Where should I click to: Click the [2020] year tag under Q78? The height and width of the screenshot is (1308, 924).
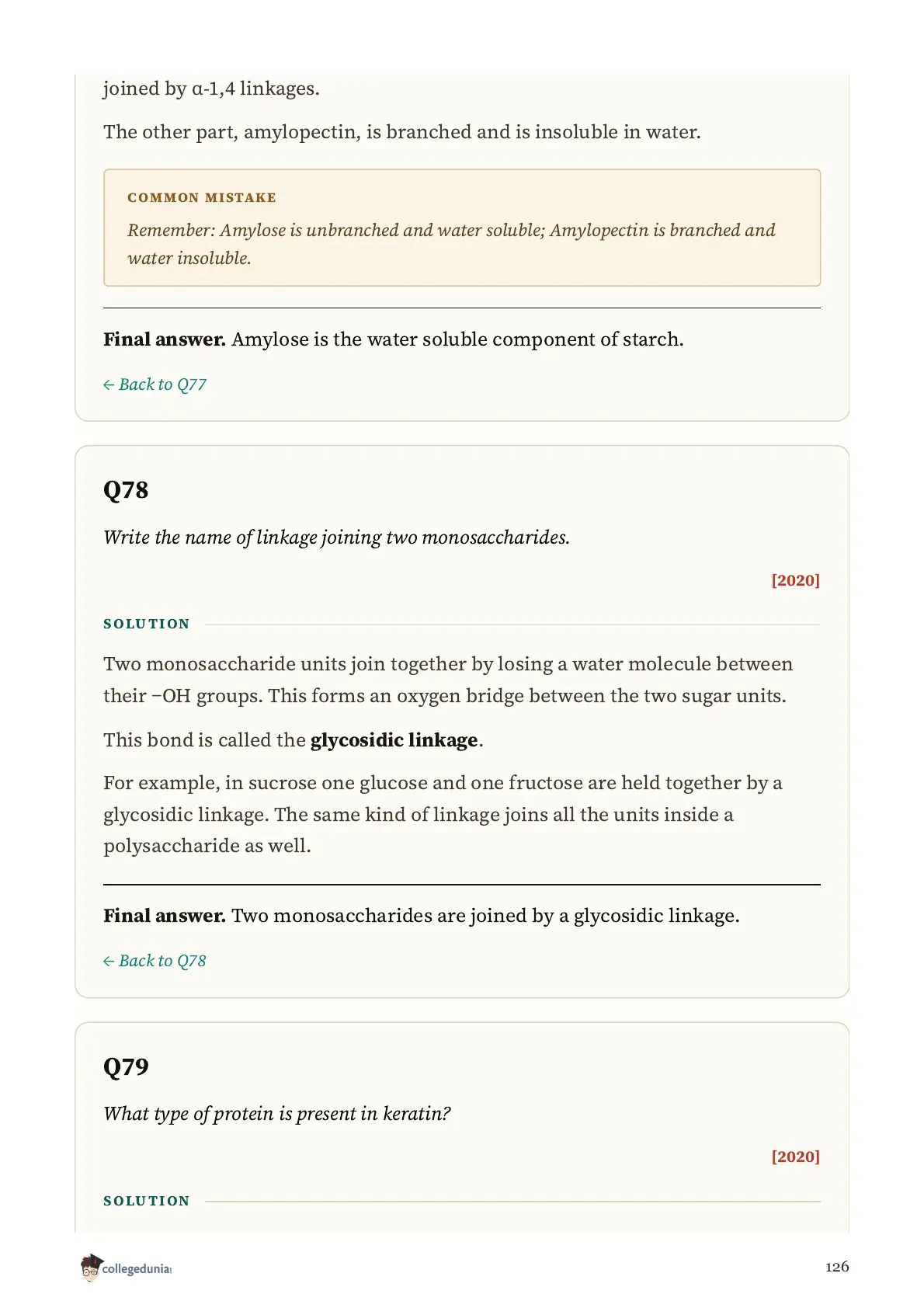coord(795,580)
